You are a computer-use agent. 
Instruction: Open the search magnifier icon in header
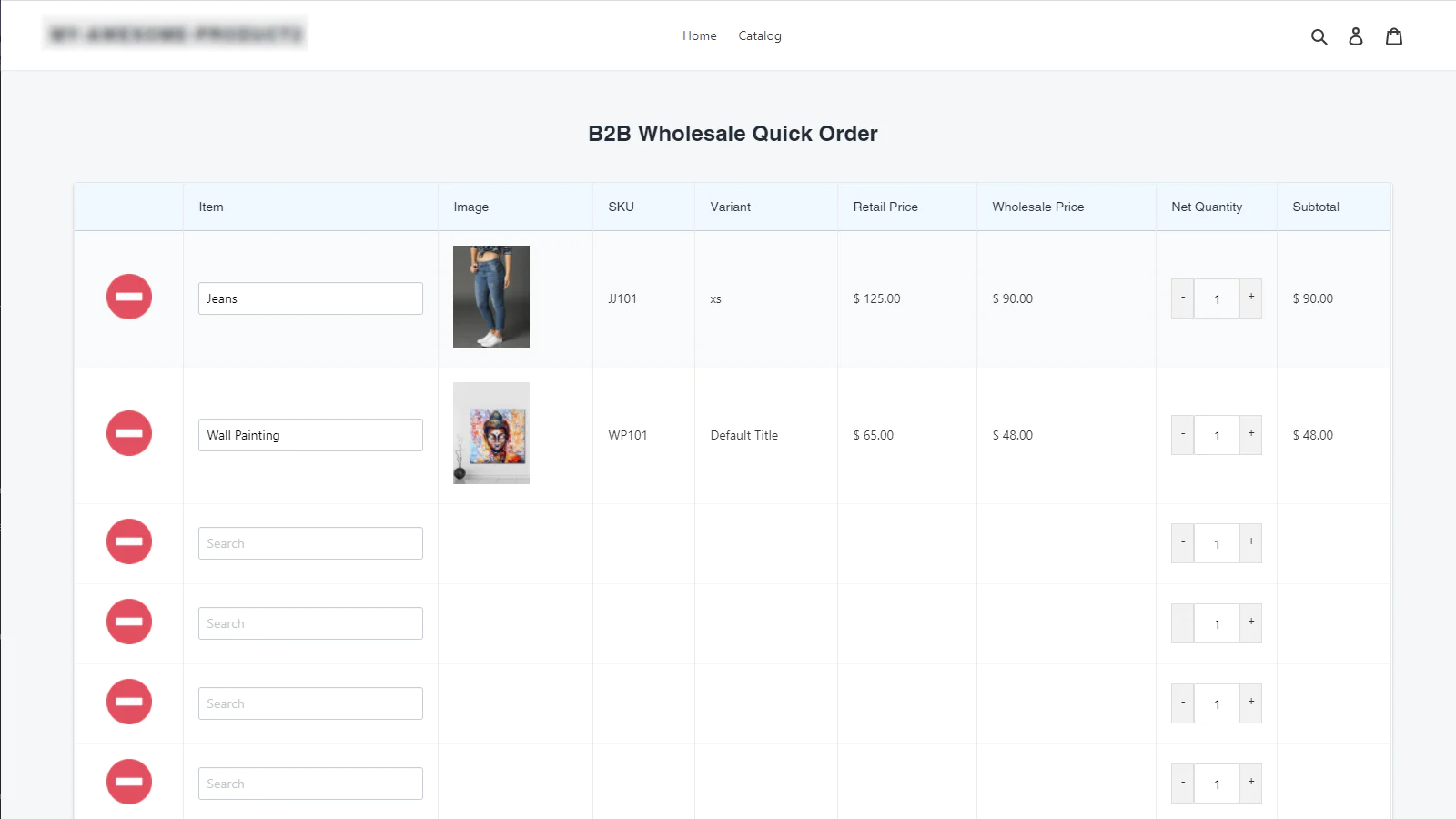click(x=1319, y=36)
